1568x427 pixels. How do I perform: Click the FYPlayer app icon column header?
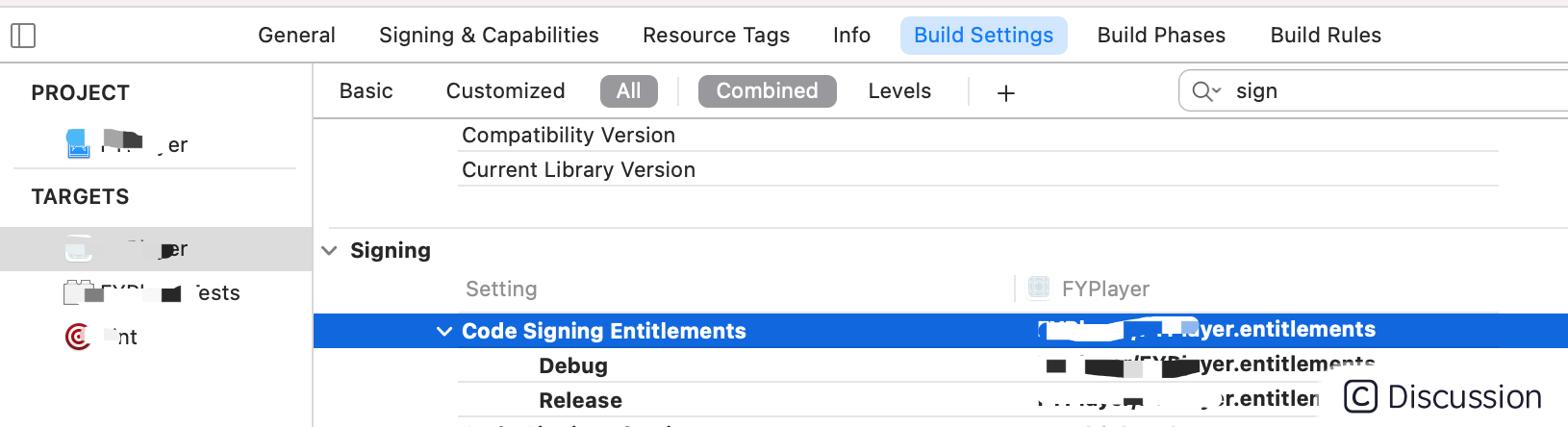(x=1039, y=288)
